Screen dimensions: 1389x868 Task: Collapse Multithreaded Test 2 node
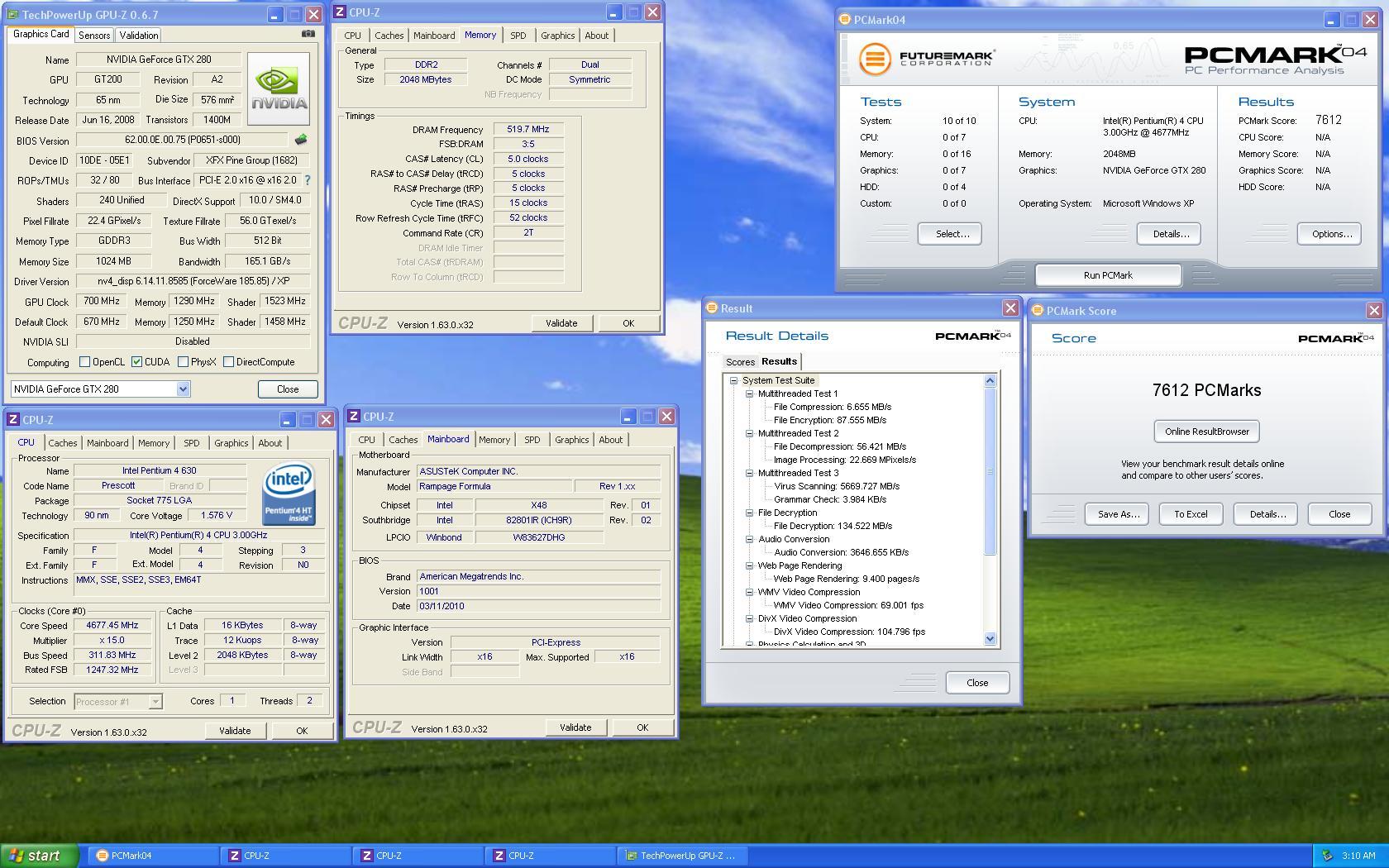pyautogui.click(x=749, y=433)
